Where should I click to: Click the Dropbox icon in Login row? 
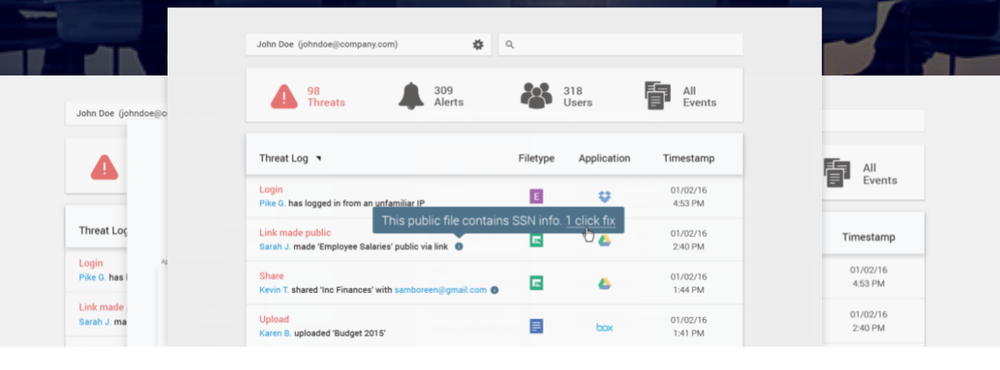(604, 196)
